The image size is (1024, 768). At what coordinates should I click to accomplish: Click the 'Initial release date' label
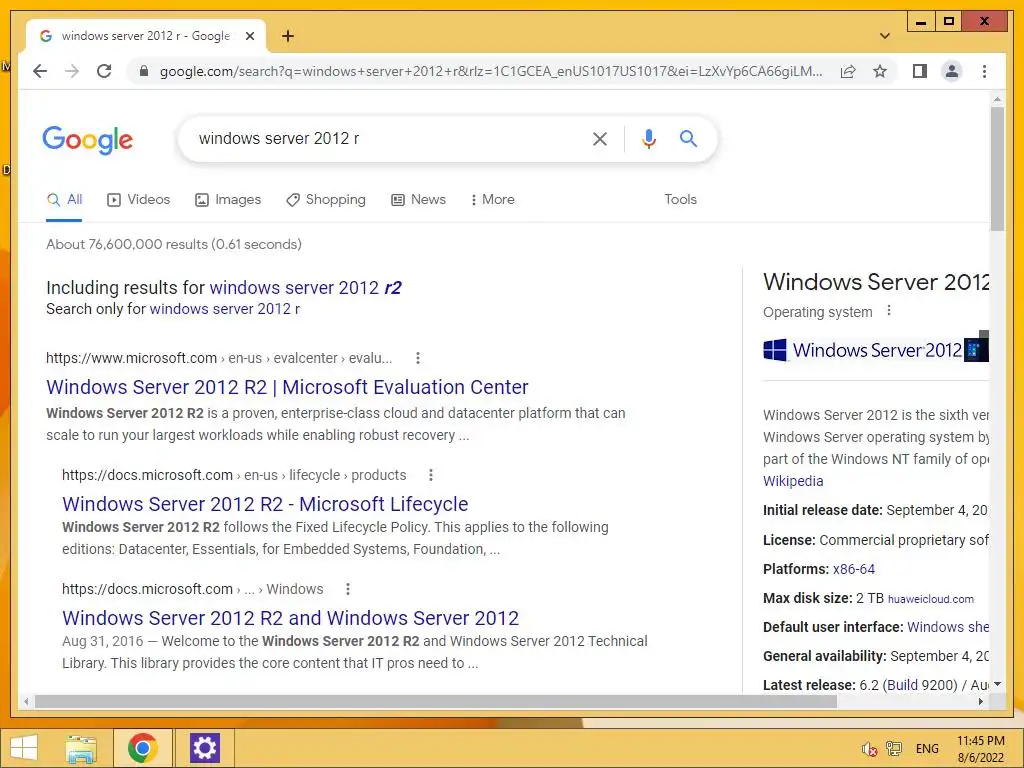(x=822, y=510)
